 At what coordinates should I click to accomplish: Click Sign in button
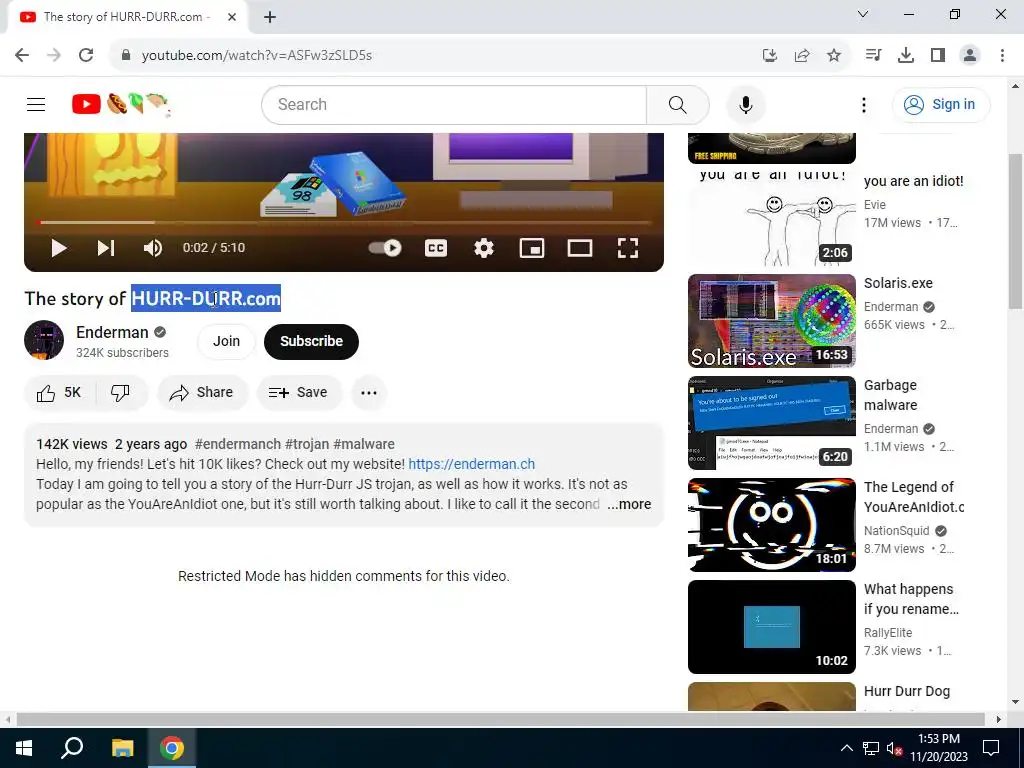[940, 104]
